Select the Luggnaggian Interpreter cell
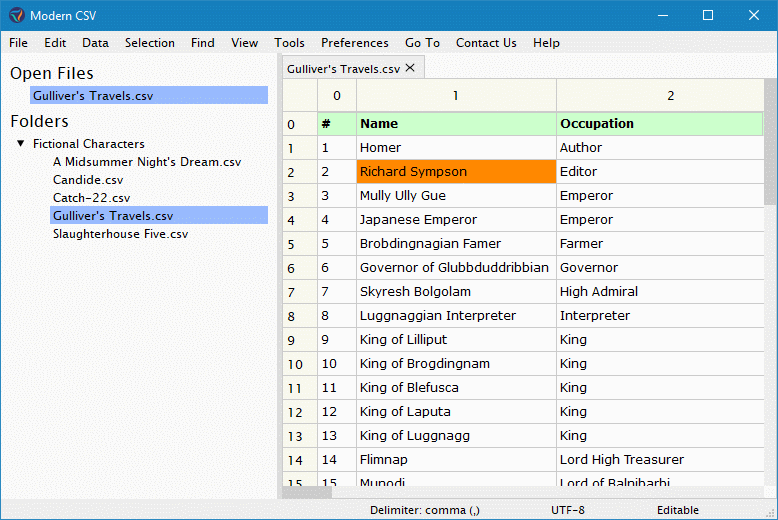778x520 pixels. point(456,316)
